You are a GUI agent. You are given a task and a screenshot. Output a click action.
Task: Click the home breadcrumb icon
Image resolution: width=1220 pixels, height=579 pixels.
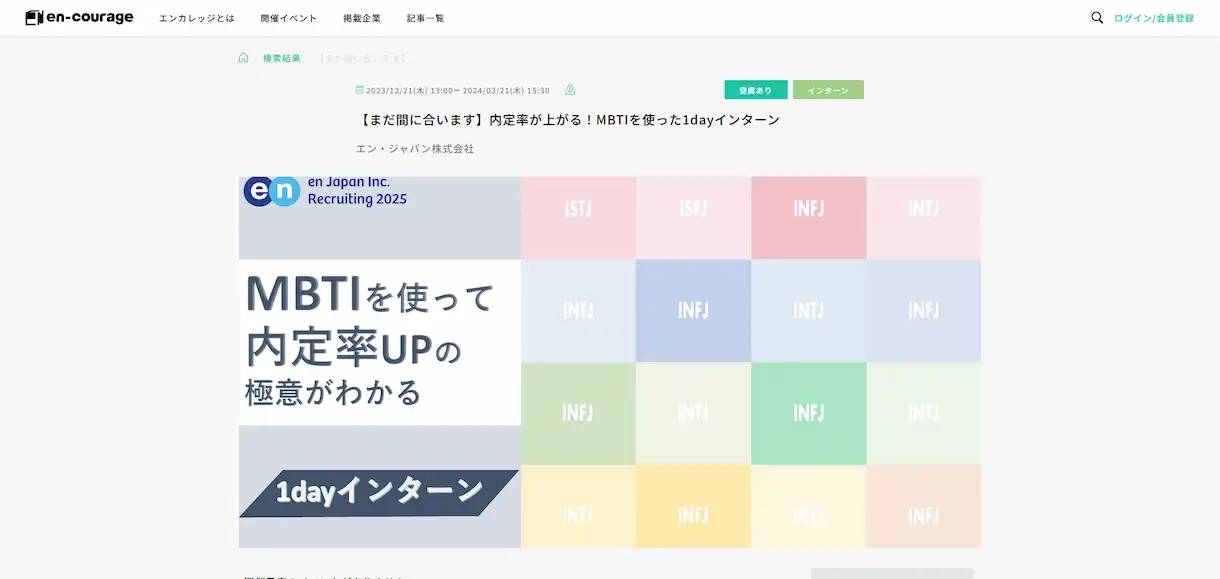(243, 58)
